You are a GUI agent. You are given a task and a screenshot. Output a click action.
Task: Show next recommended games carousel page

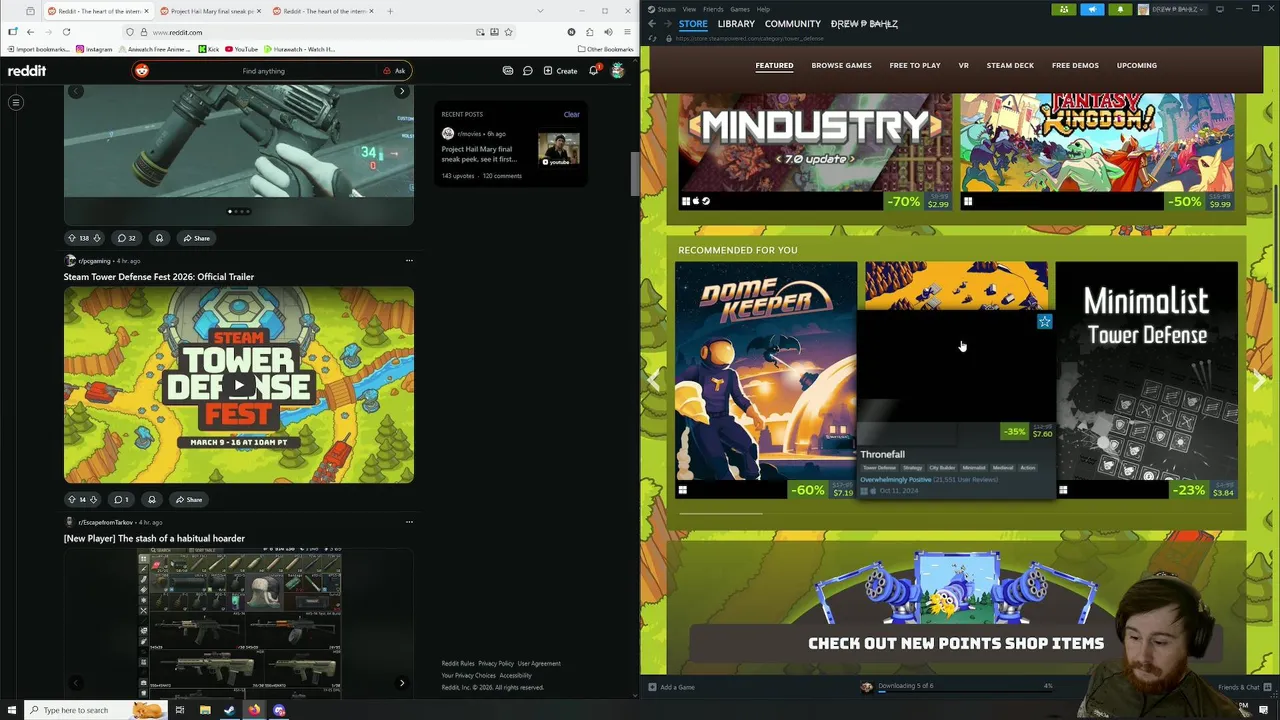[x=1259, y=380]
